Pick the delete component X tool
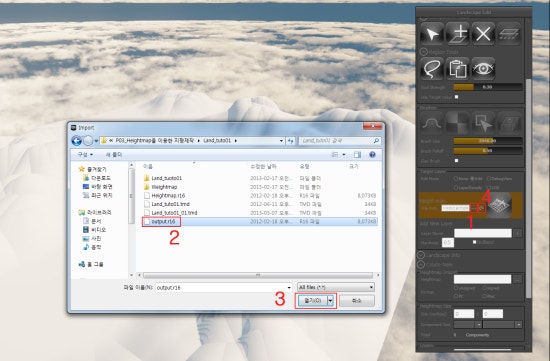This screenshot has width=550, height=361. click(x=483, y=34)
